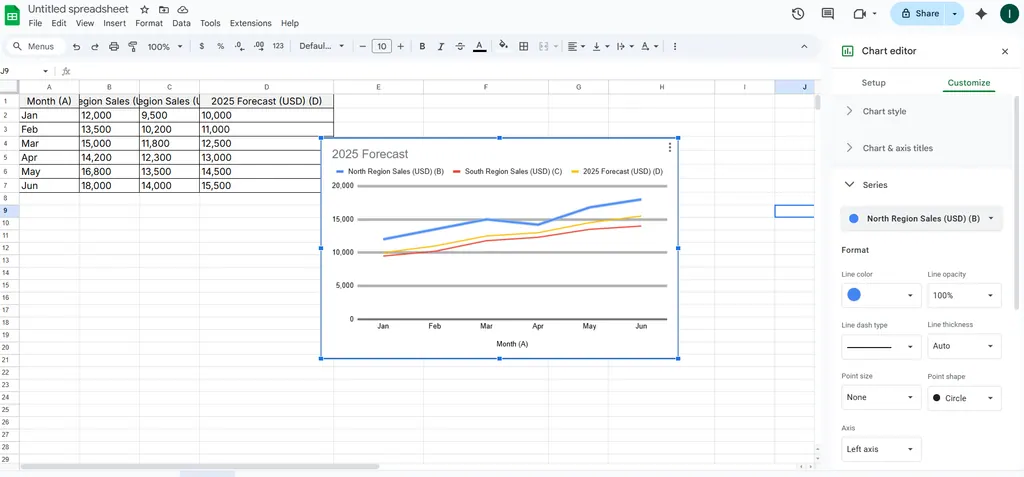Click the Print icon
The width and height of the screenshot is (1024, 477).
(x=113, y=46)
